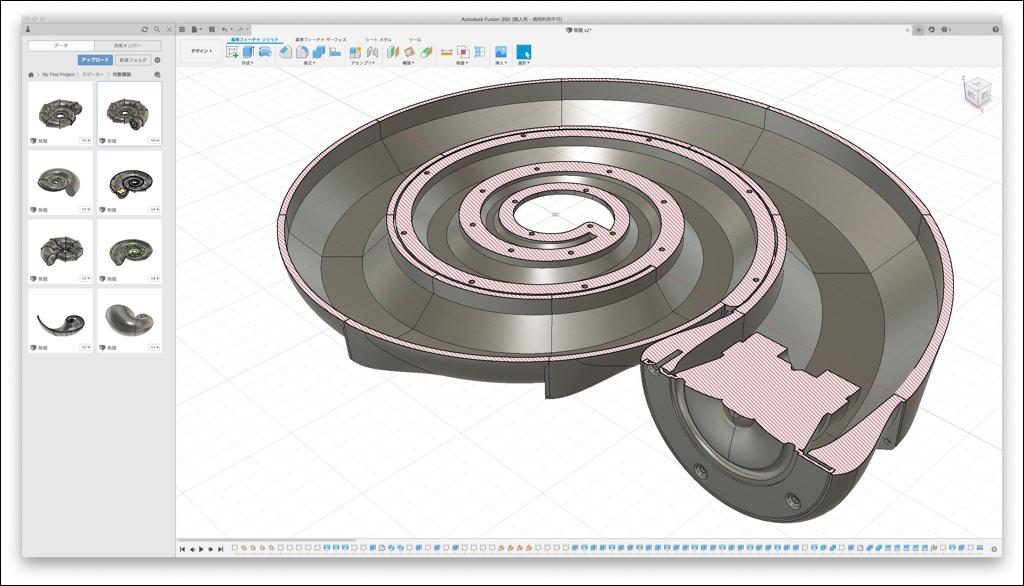Select the Extrude tool icon

point(248,52)
